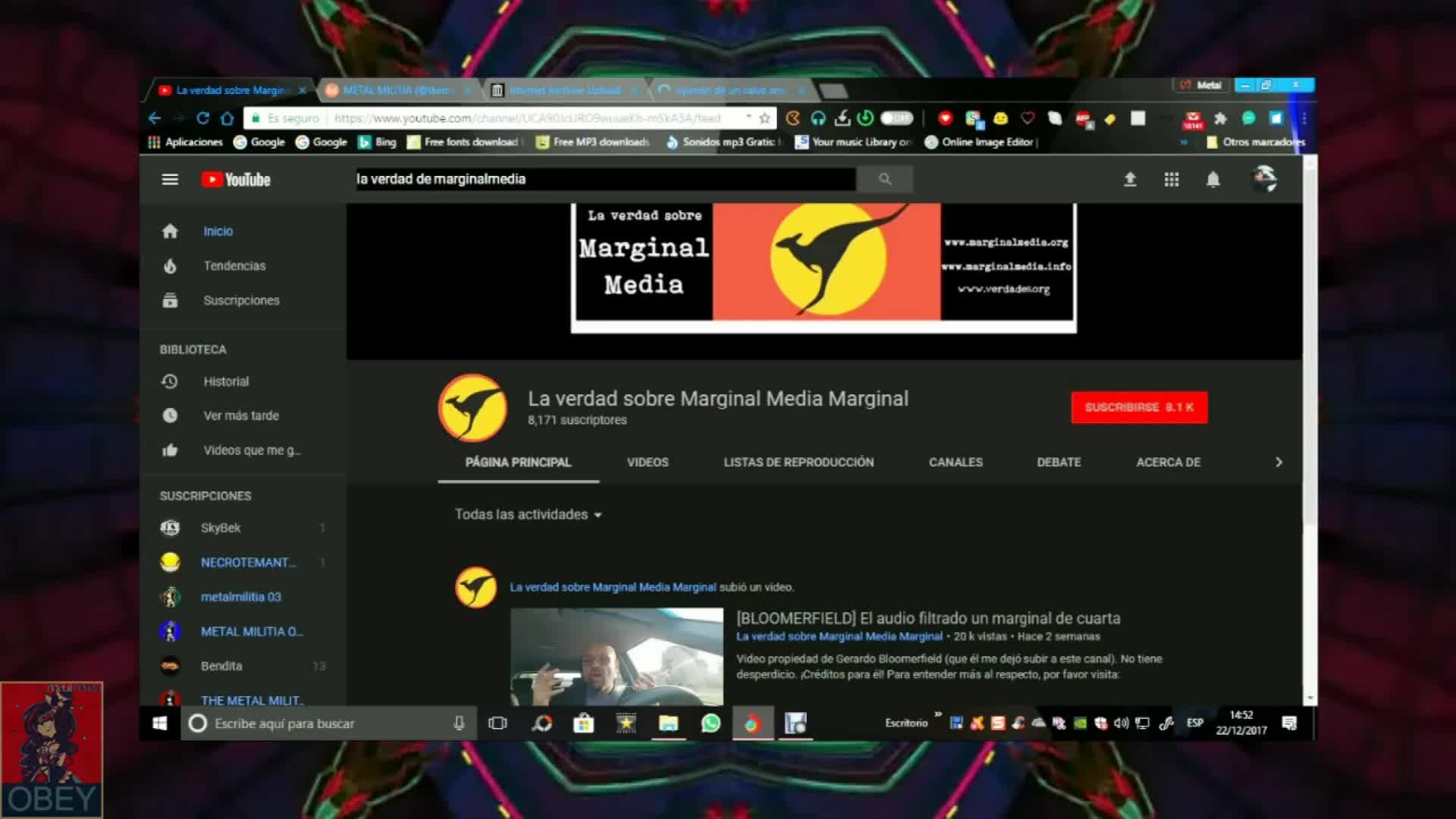Switch to the VIDEOS tab

click(647, 462)
